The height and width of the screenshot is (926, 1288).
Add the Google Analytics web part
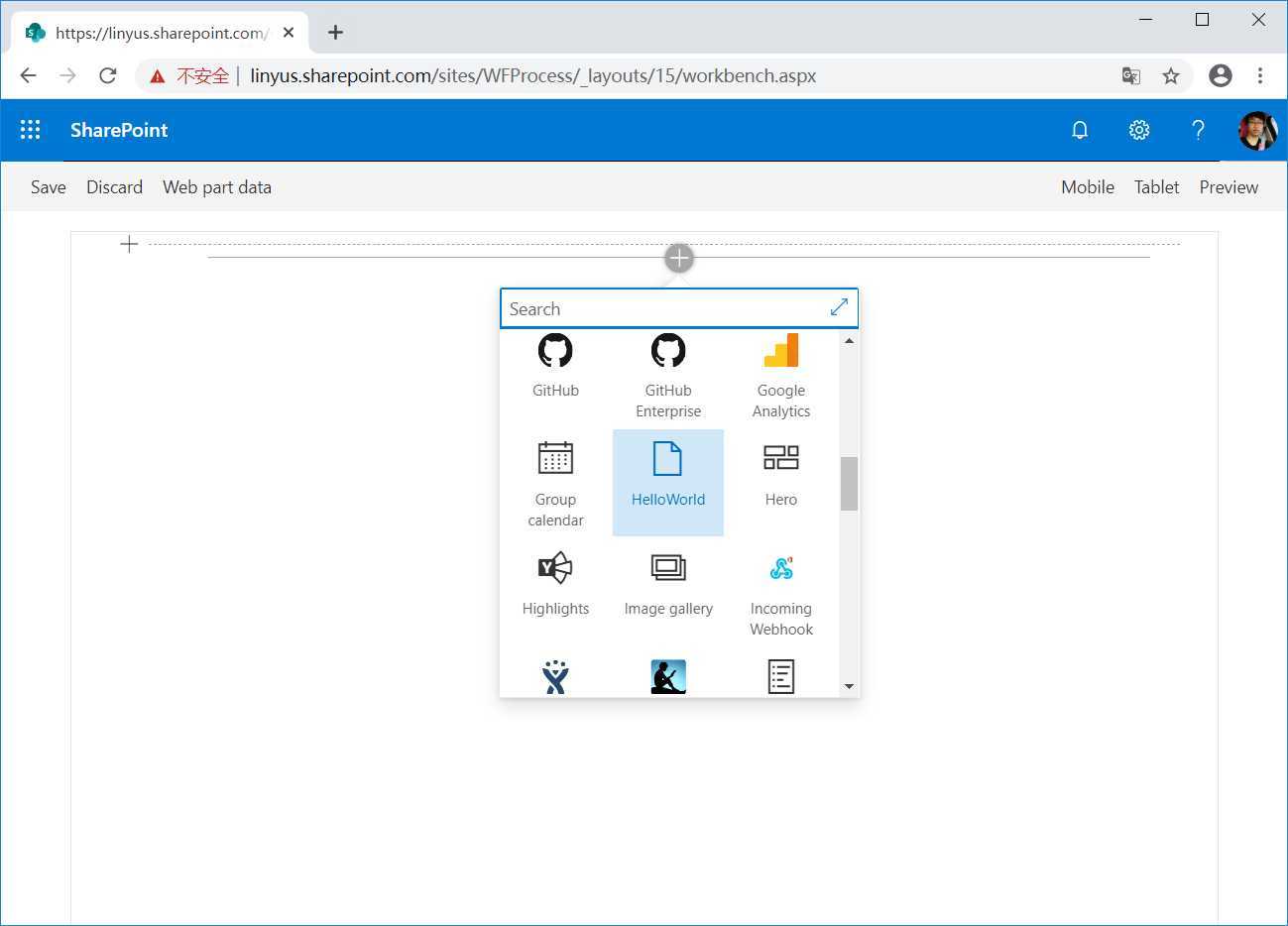(781, 376)
